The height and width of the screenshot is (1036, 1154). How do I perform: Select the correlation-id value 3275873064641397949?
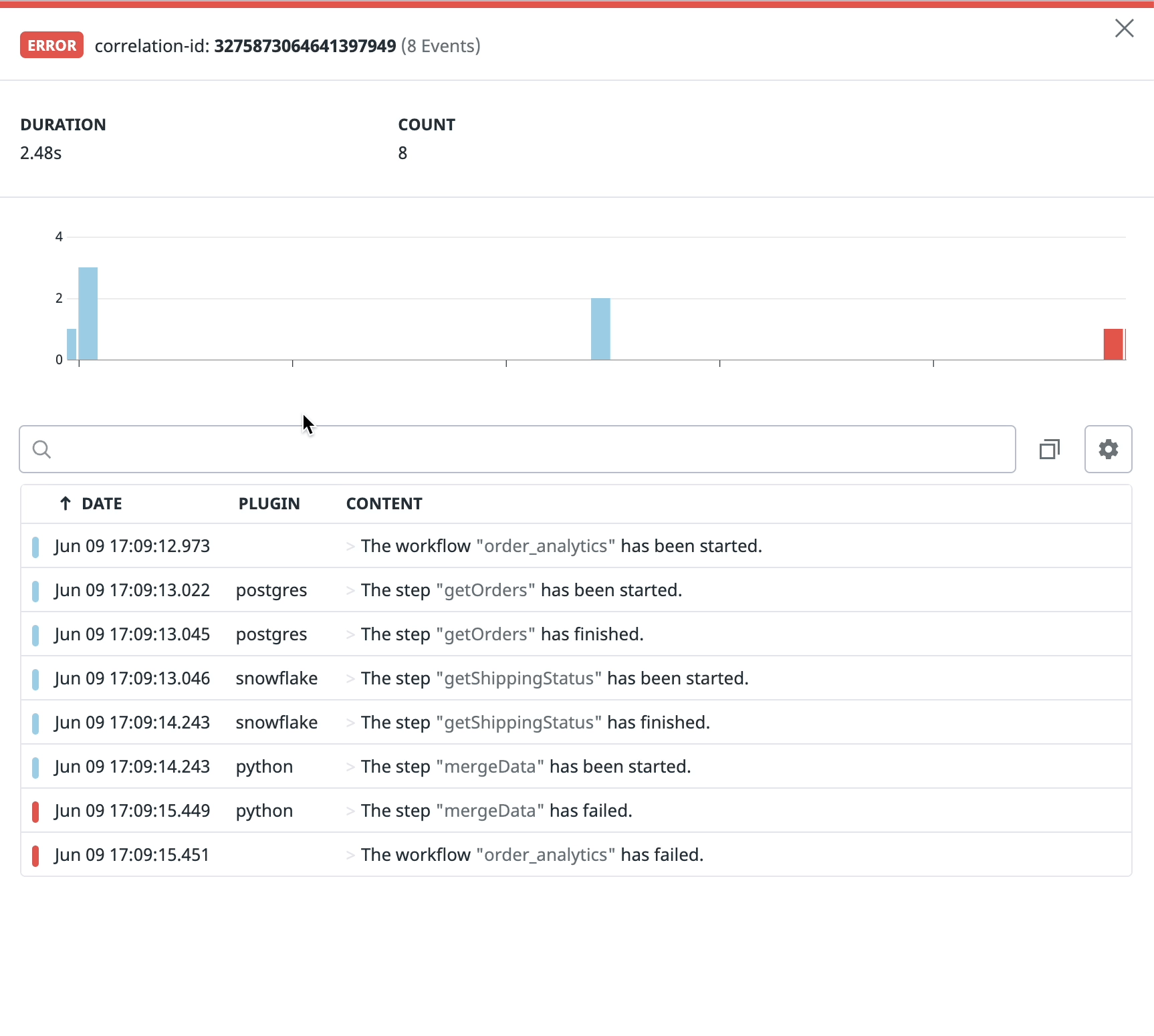tap(304, 45)
